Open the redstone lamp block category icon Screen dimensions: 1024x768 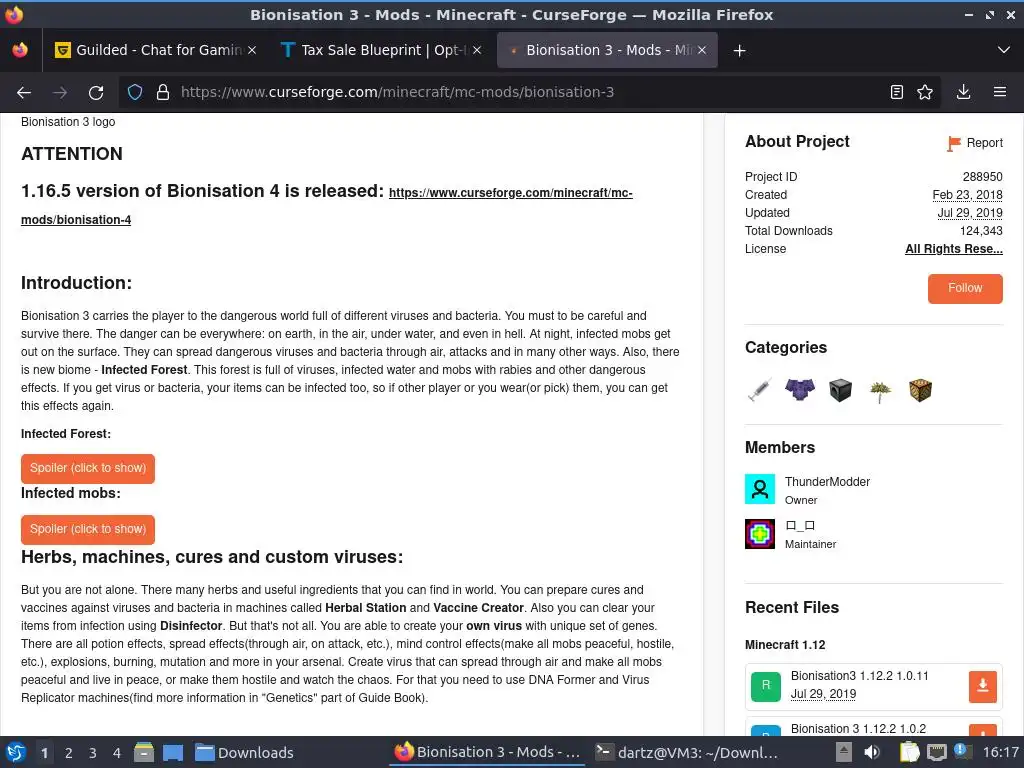coord(920,391)
